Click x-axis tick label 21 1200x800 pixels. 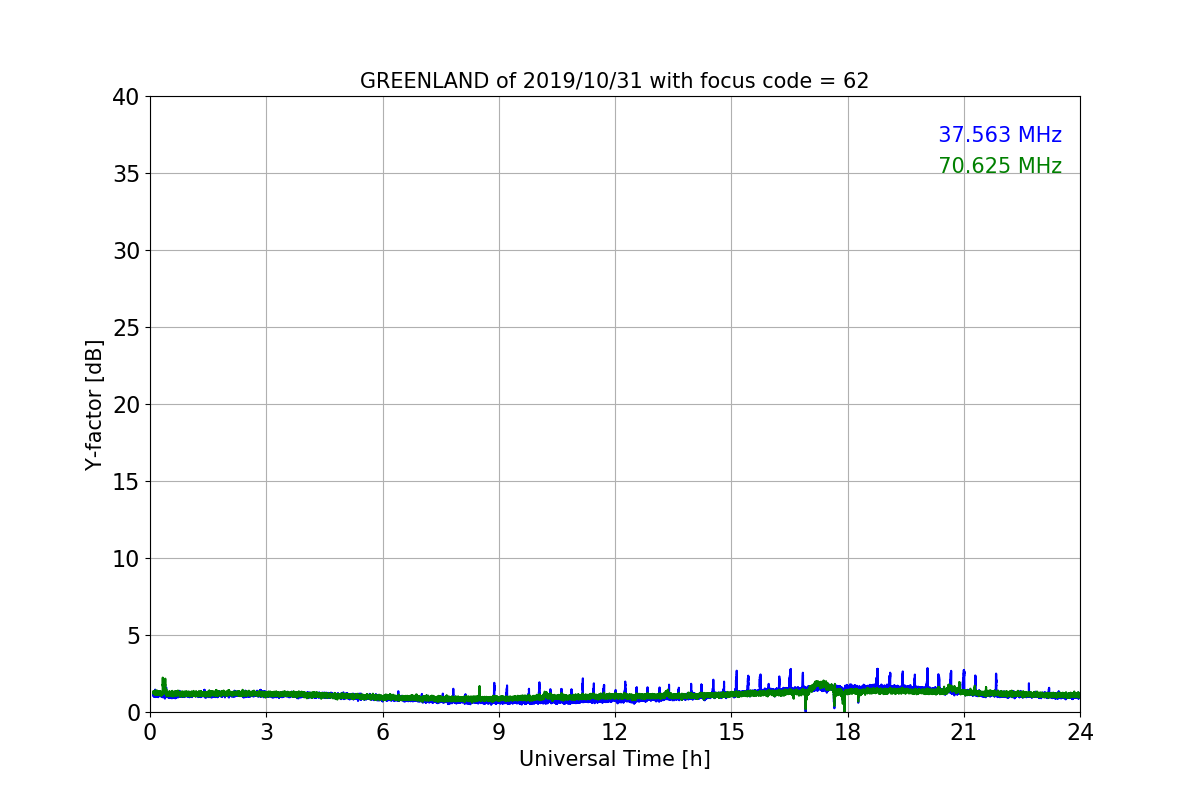point(964,731)
